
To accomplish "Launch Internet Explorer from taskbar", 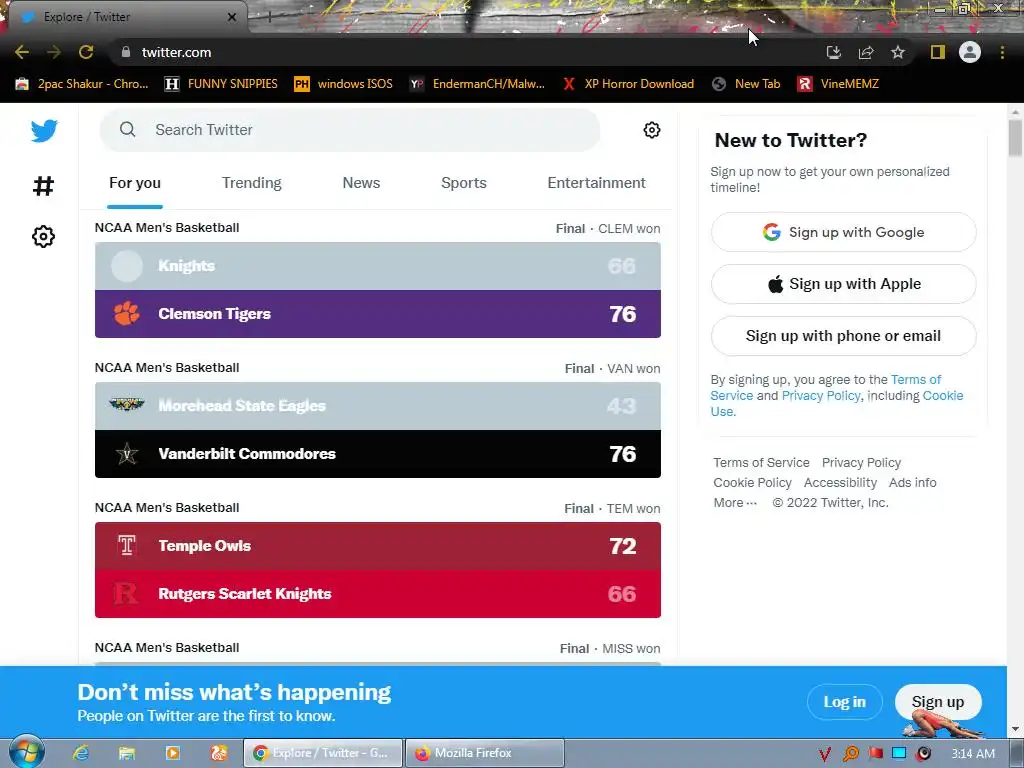I will tap(81, 753).
